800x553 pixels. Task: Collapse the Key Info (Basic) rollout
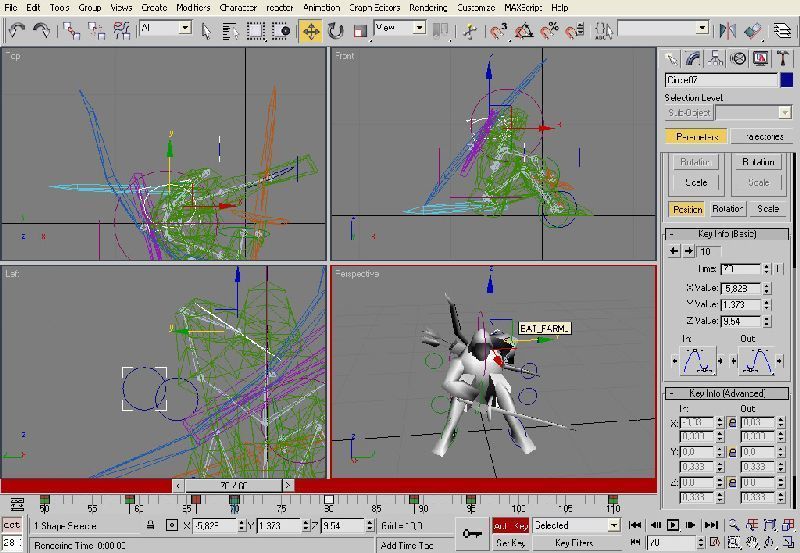727,234
